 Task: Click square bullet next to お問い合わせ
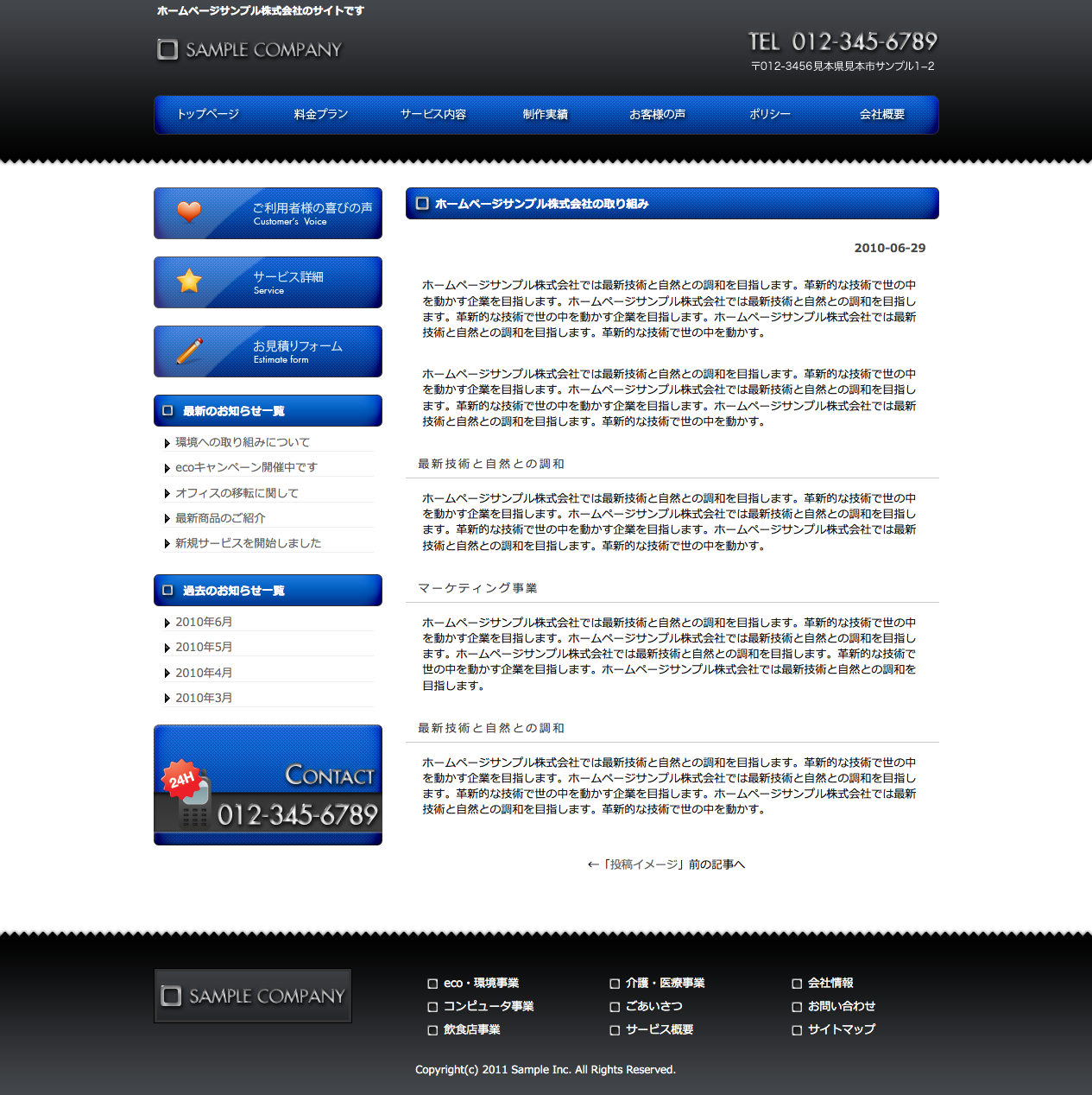click(x=797, y=1007)
